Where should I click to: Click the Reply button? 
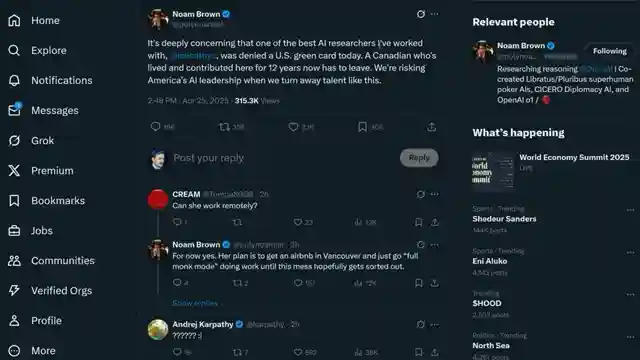pos(419,158)
